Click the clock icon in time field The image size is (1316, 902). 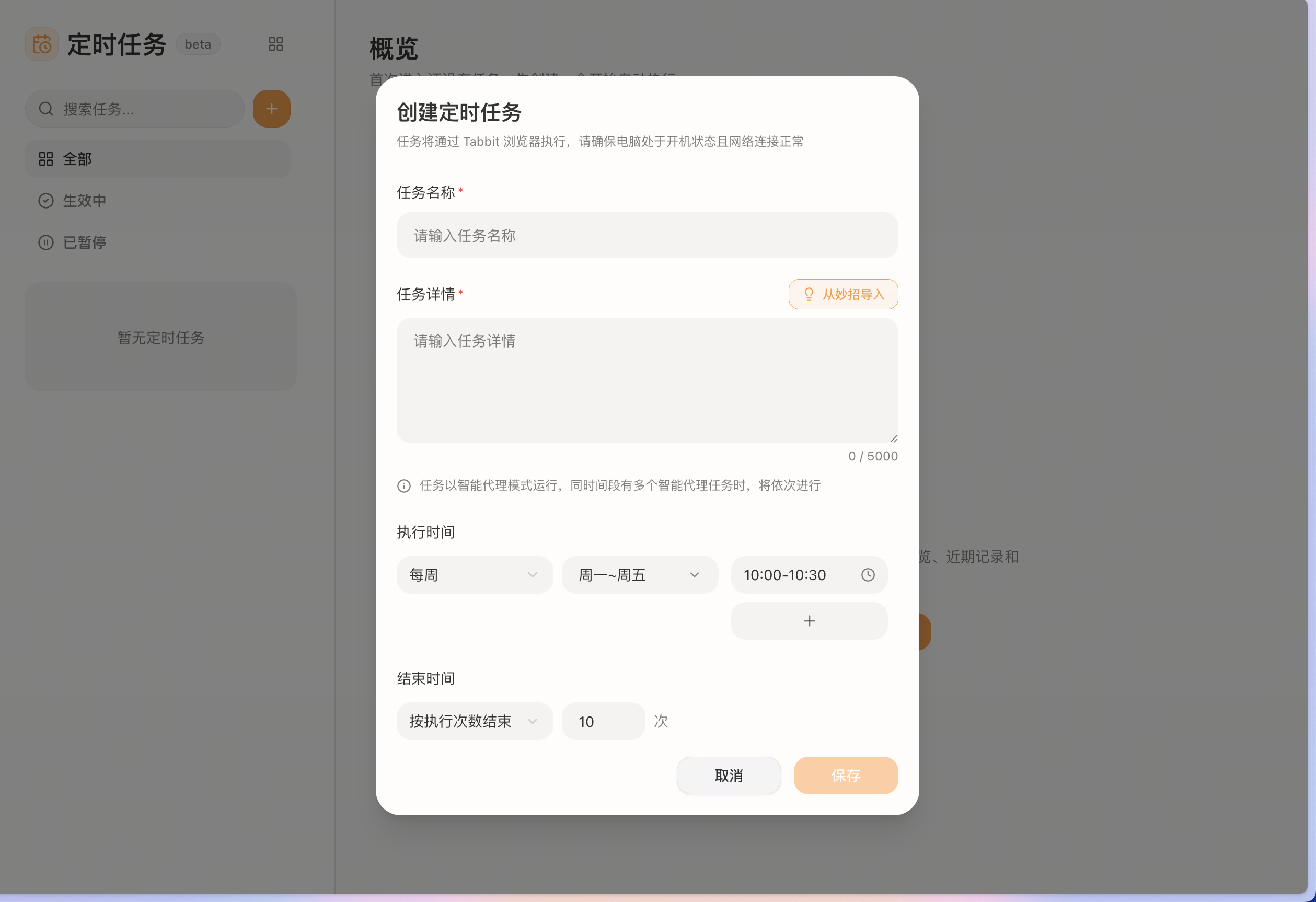pyautogui.click(x=868, y=575)
